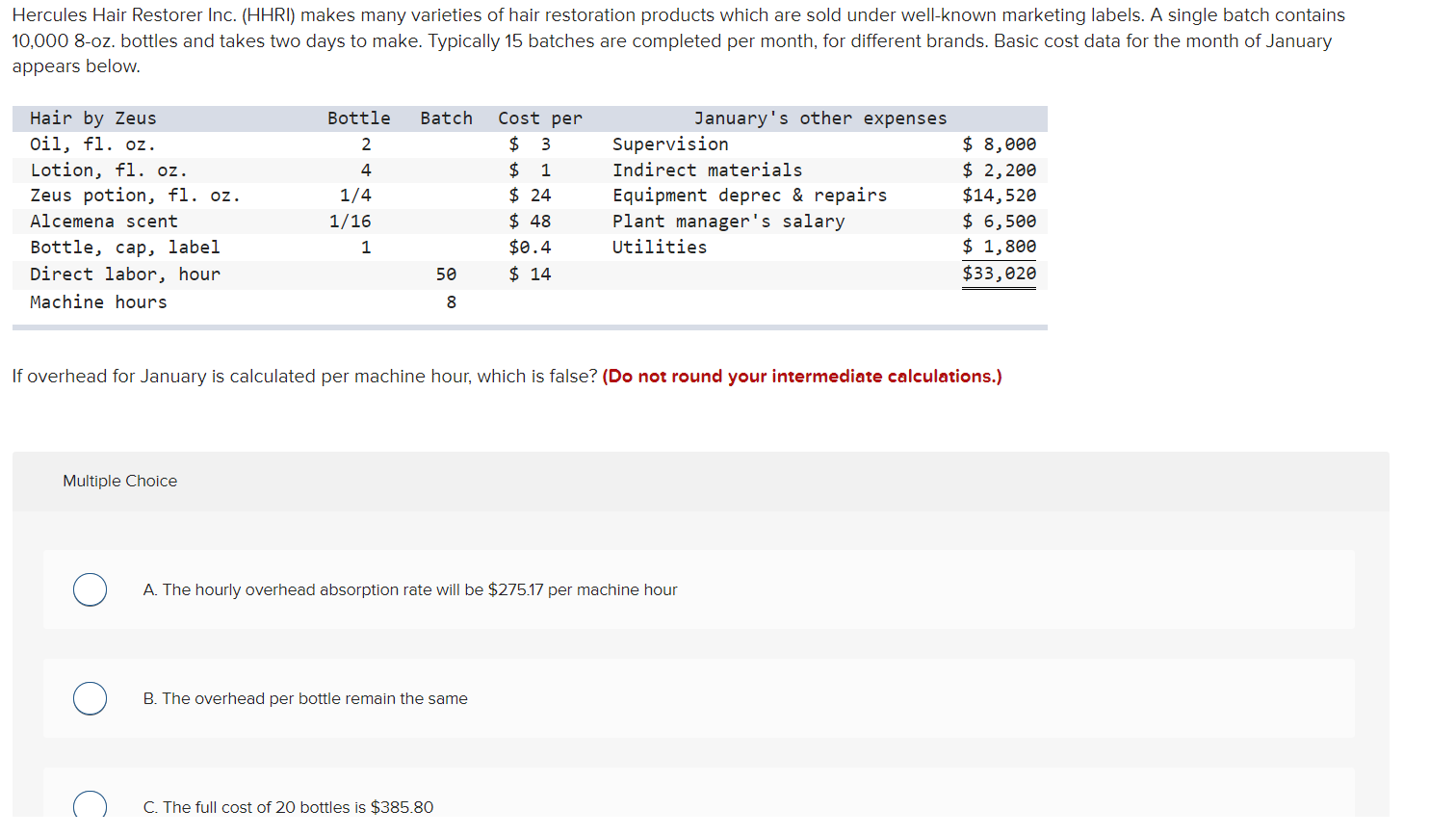Screen dimensions: 1456x836
Task: Click the 'Hair by Zeus' table header
Action: click(93, 118)
